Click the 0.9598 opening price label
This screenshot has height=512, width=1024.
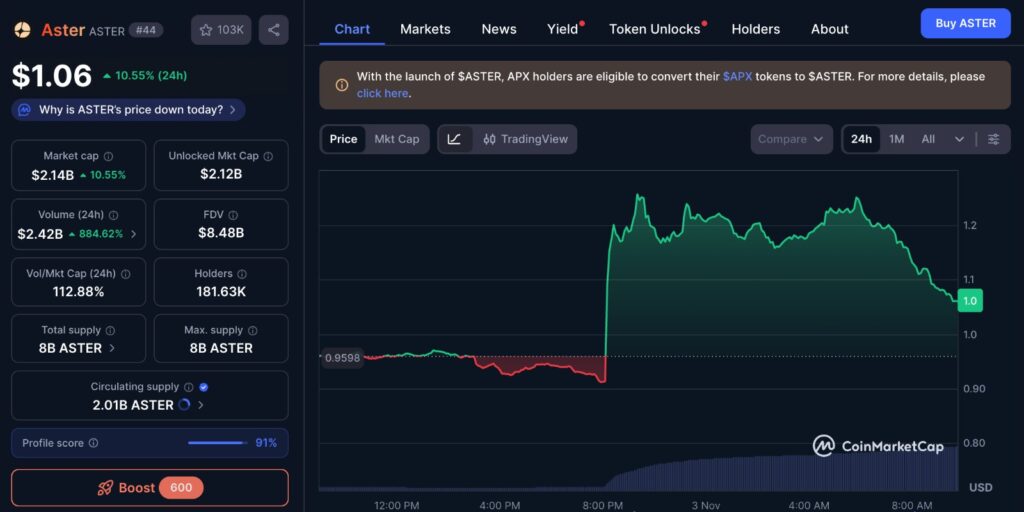(342, 357)
